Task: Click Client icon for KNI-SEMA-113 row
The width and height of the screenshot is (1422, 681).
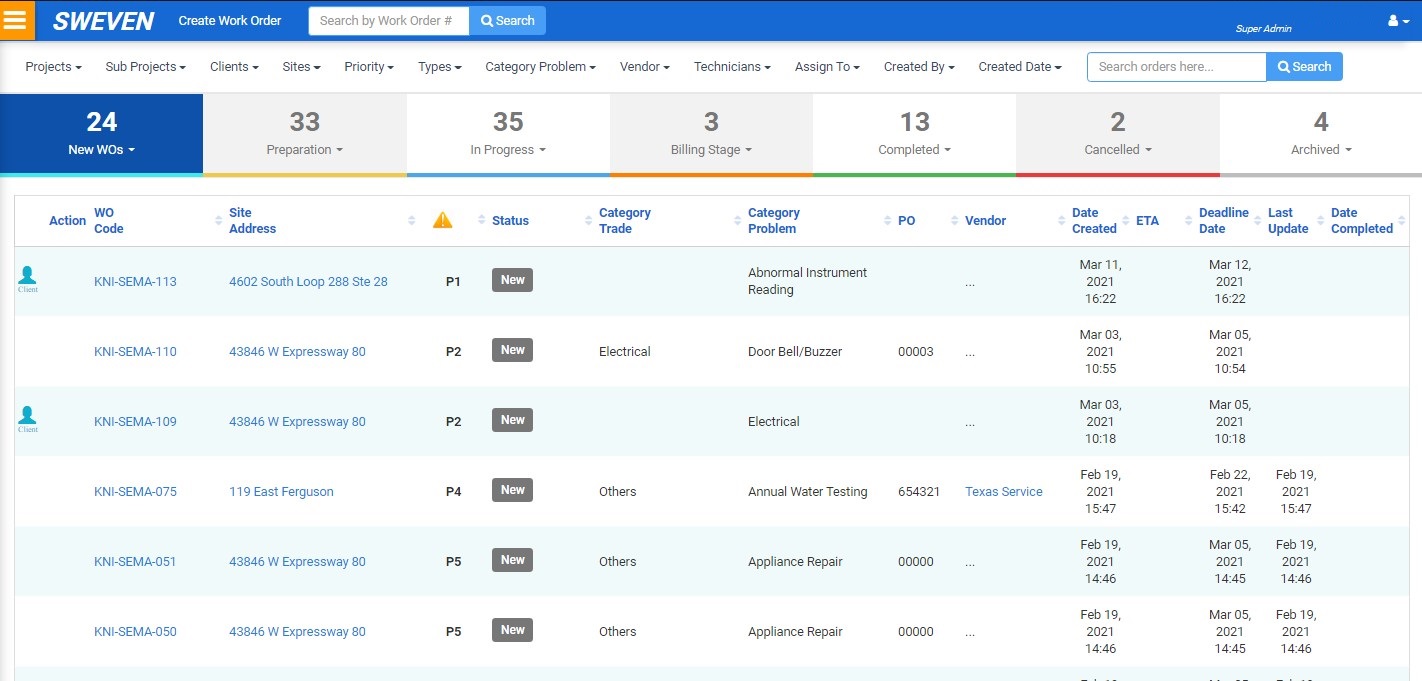Action: pos(28,279)
